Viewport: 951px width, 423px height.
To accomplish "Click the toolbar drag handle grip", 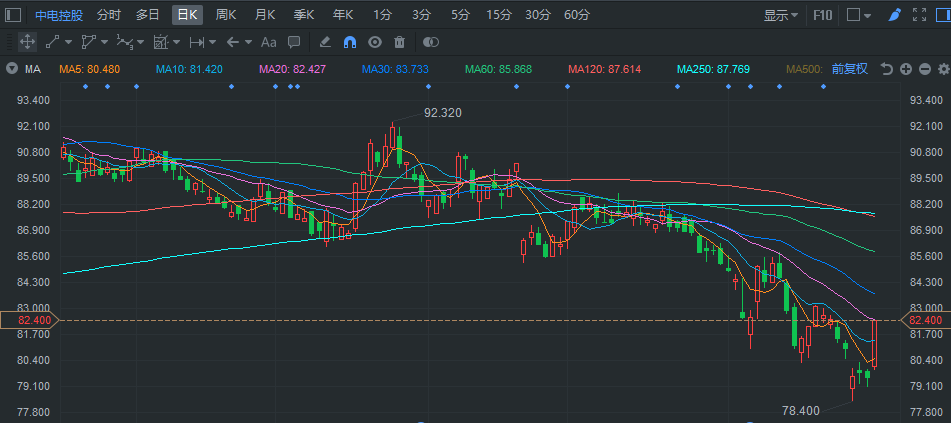I will click(8, 42).
